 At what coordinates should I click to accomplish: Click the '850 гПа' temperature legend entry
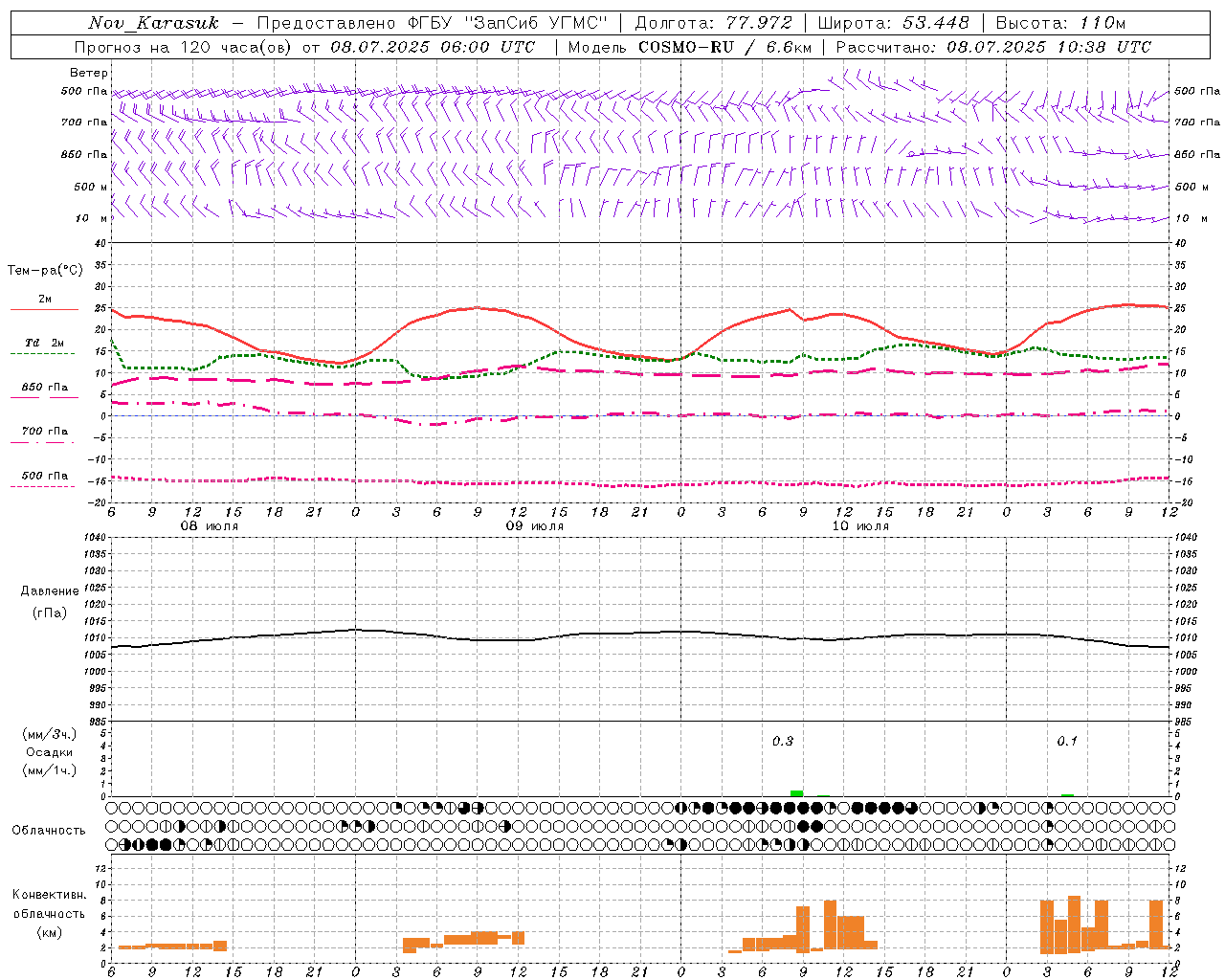[x=45, y=388]
